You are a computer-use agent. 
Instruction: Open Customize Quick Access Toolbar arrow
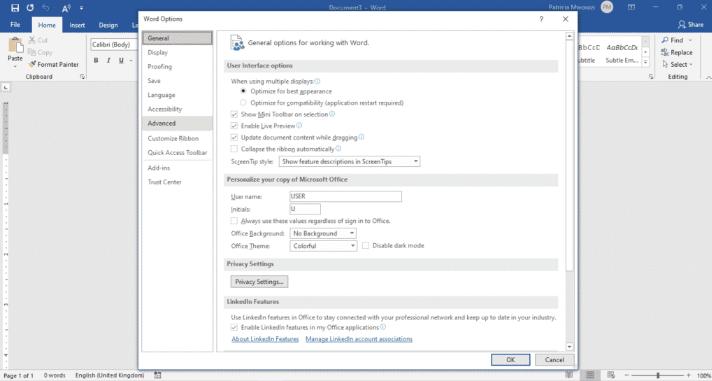(81, 8)
